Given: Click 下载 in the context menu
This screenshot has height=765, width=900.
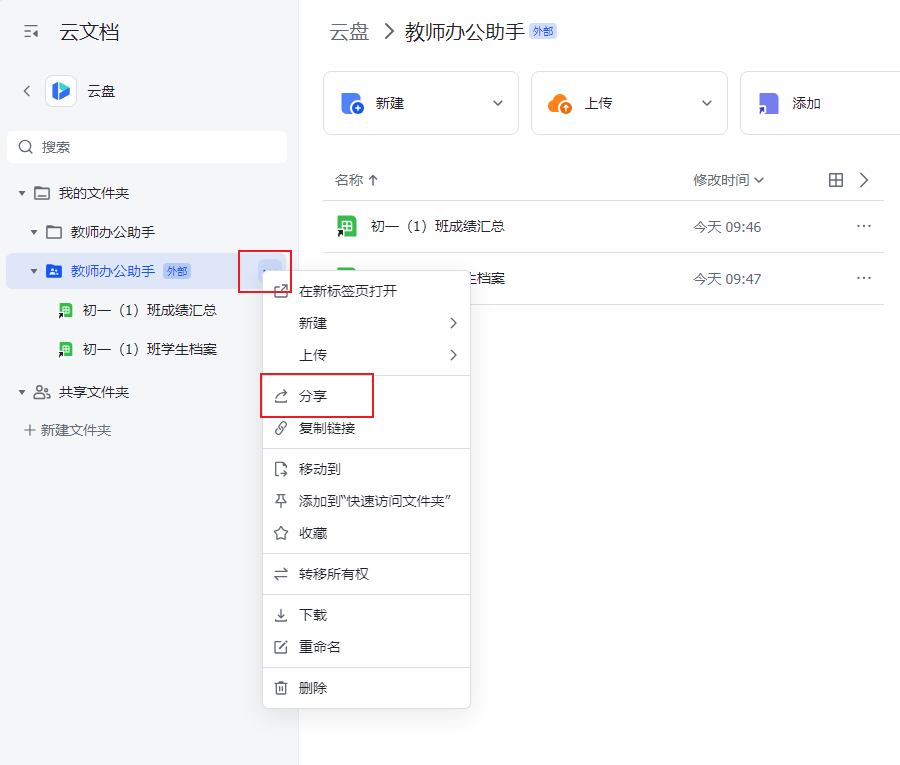Looking at the screenshot, I should tap(366, 615).
